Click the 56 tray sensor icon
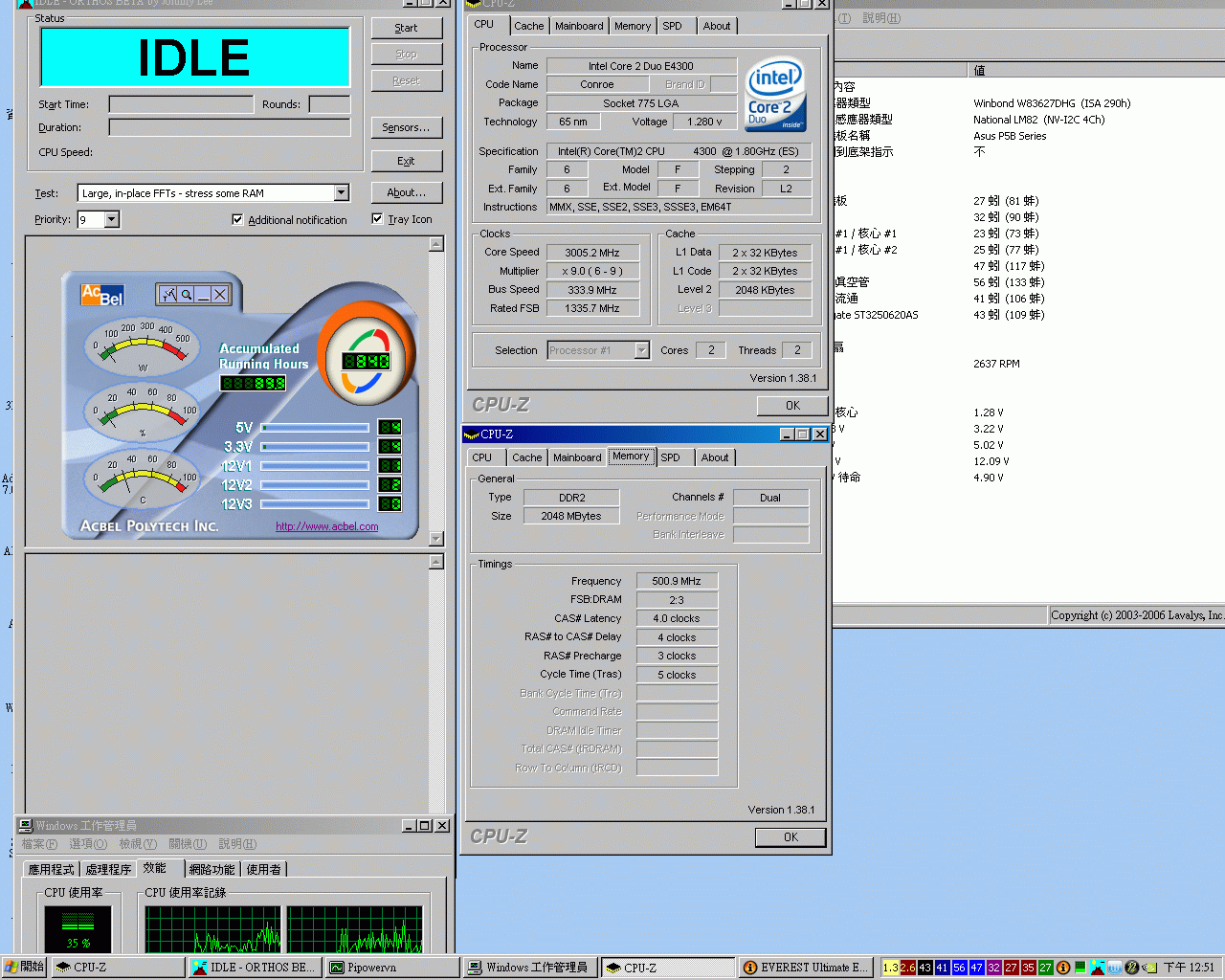Viewport: 1225px width, 980px height. (x=960, y=968)
